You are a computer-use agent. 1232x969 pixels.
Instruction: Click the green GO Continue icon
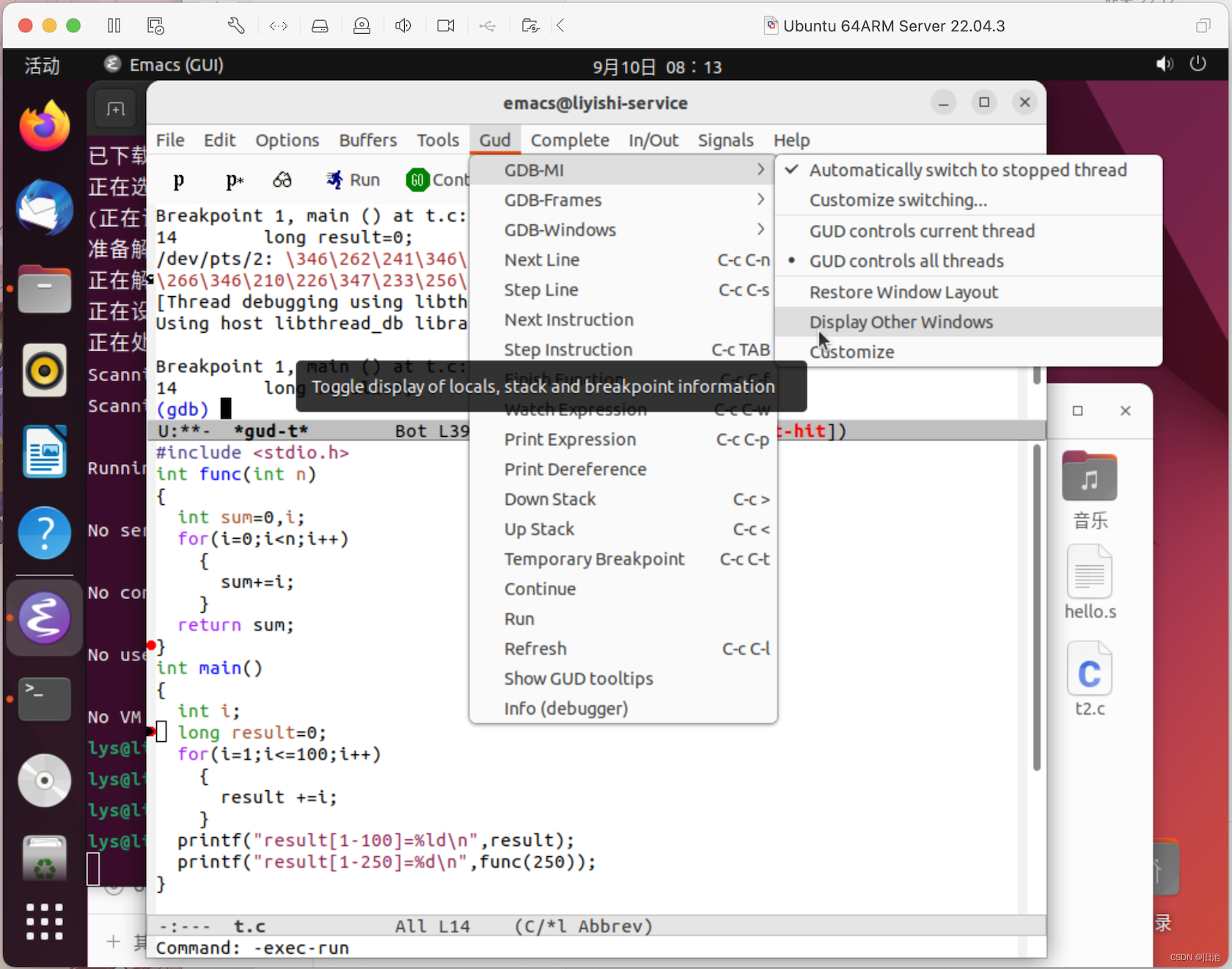click(417, 180)
